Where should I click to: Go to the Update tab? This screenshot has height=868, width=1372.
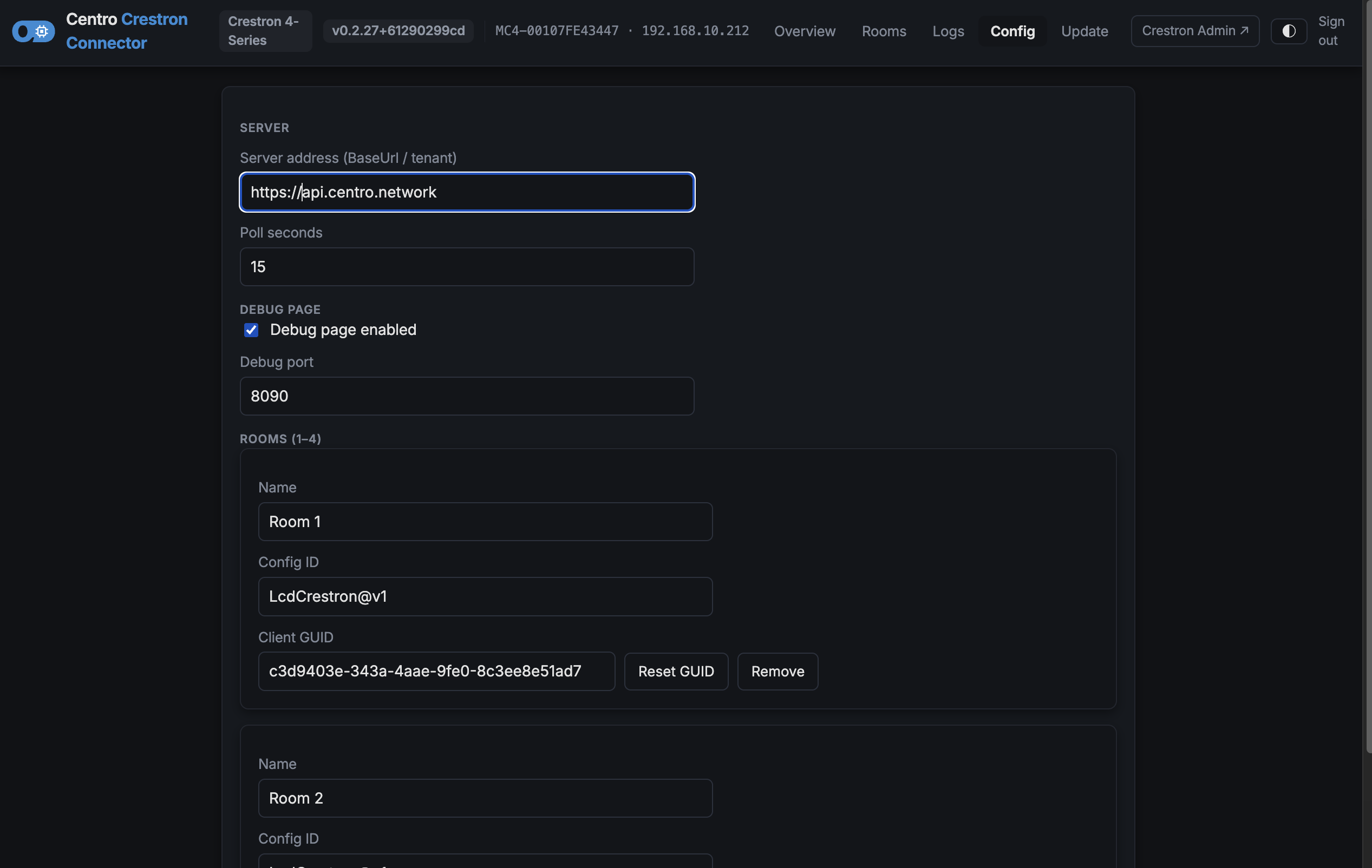(x=1084, y=31)
